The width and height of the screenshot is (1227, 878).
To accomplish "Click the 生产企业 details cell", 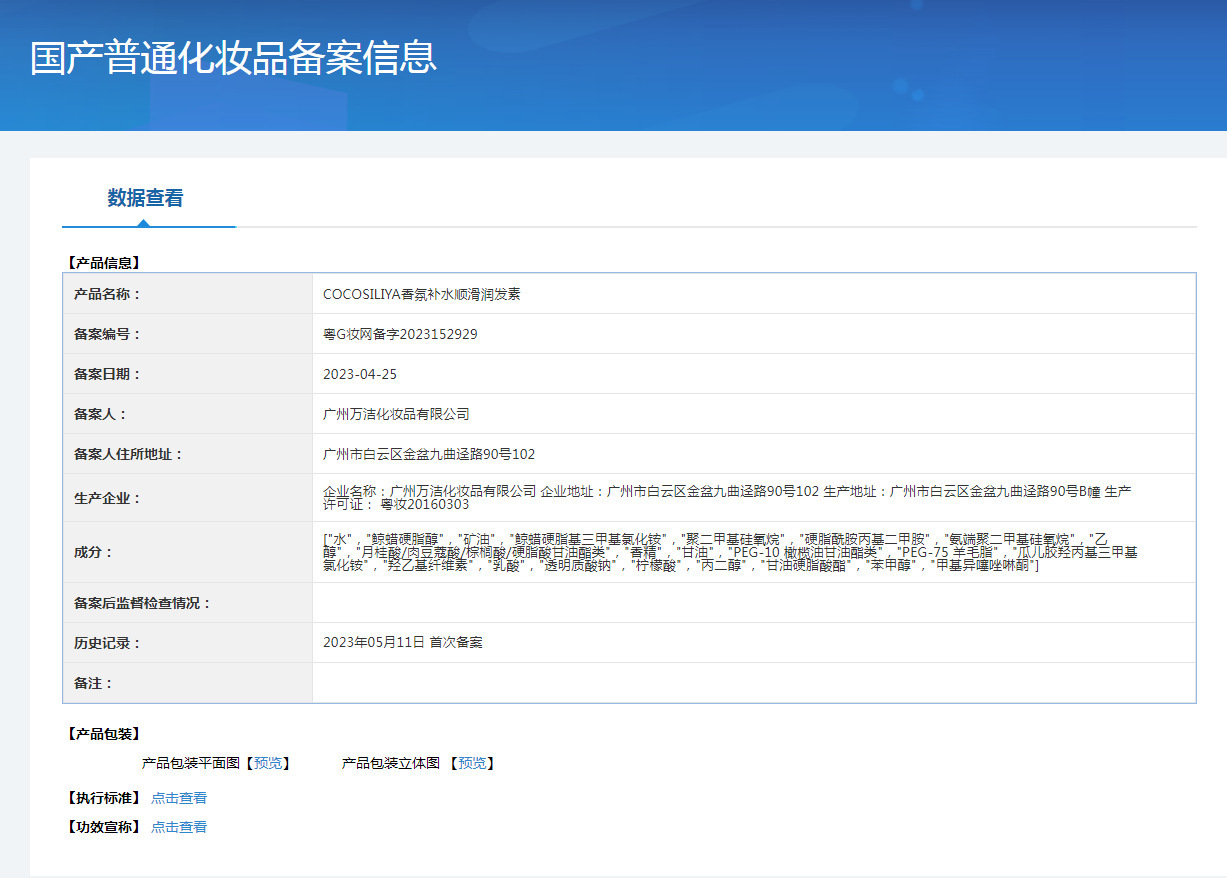I will click(x=754, y=498).
